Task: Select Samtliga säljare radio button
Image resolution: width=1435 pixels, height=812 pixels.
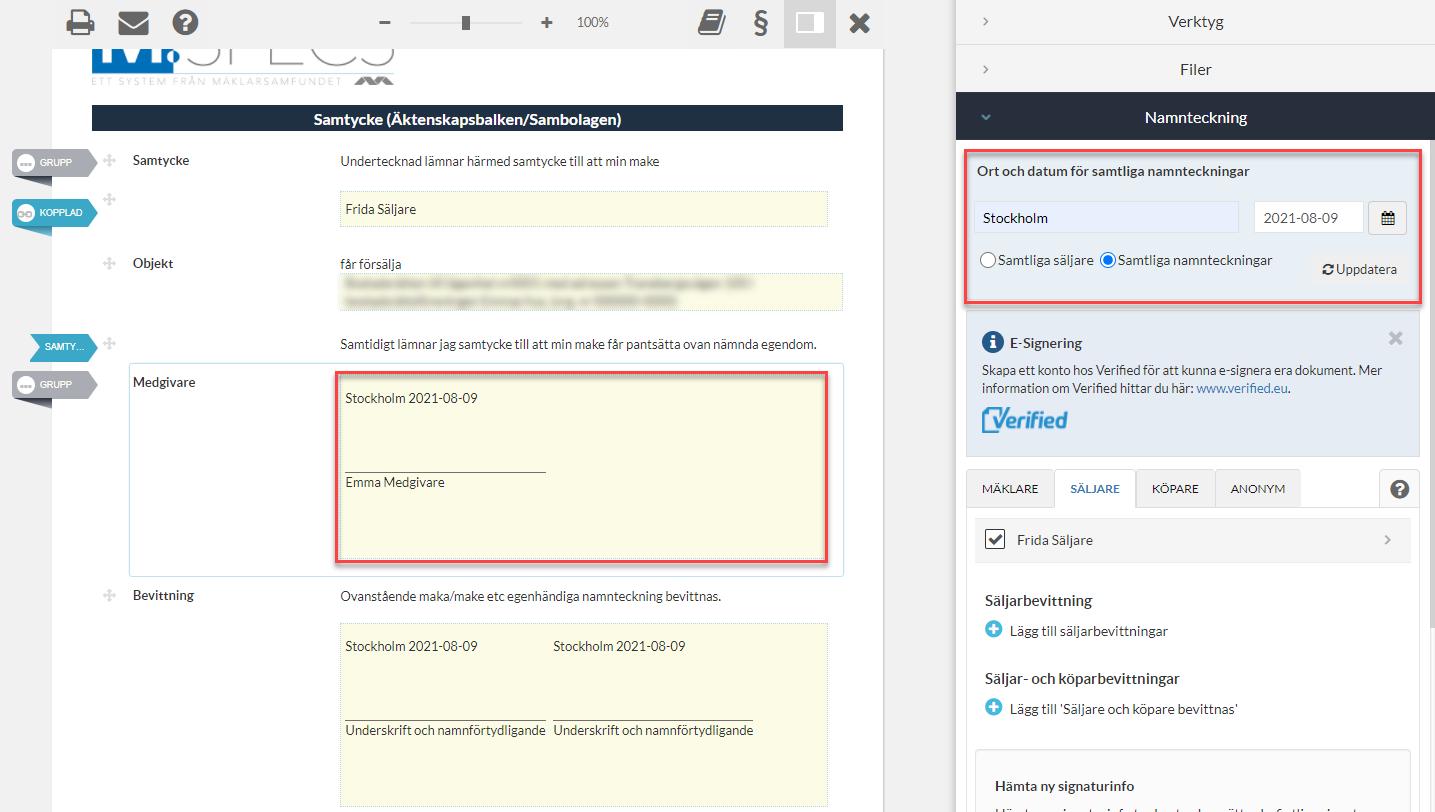Action: [989, 260]
